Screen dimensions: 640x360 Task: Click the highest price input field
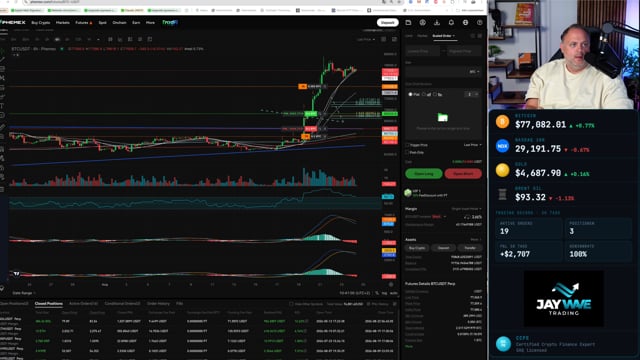[x=464, y=51]
